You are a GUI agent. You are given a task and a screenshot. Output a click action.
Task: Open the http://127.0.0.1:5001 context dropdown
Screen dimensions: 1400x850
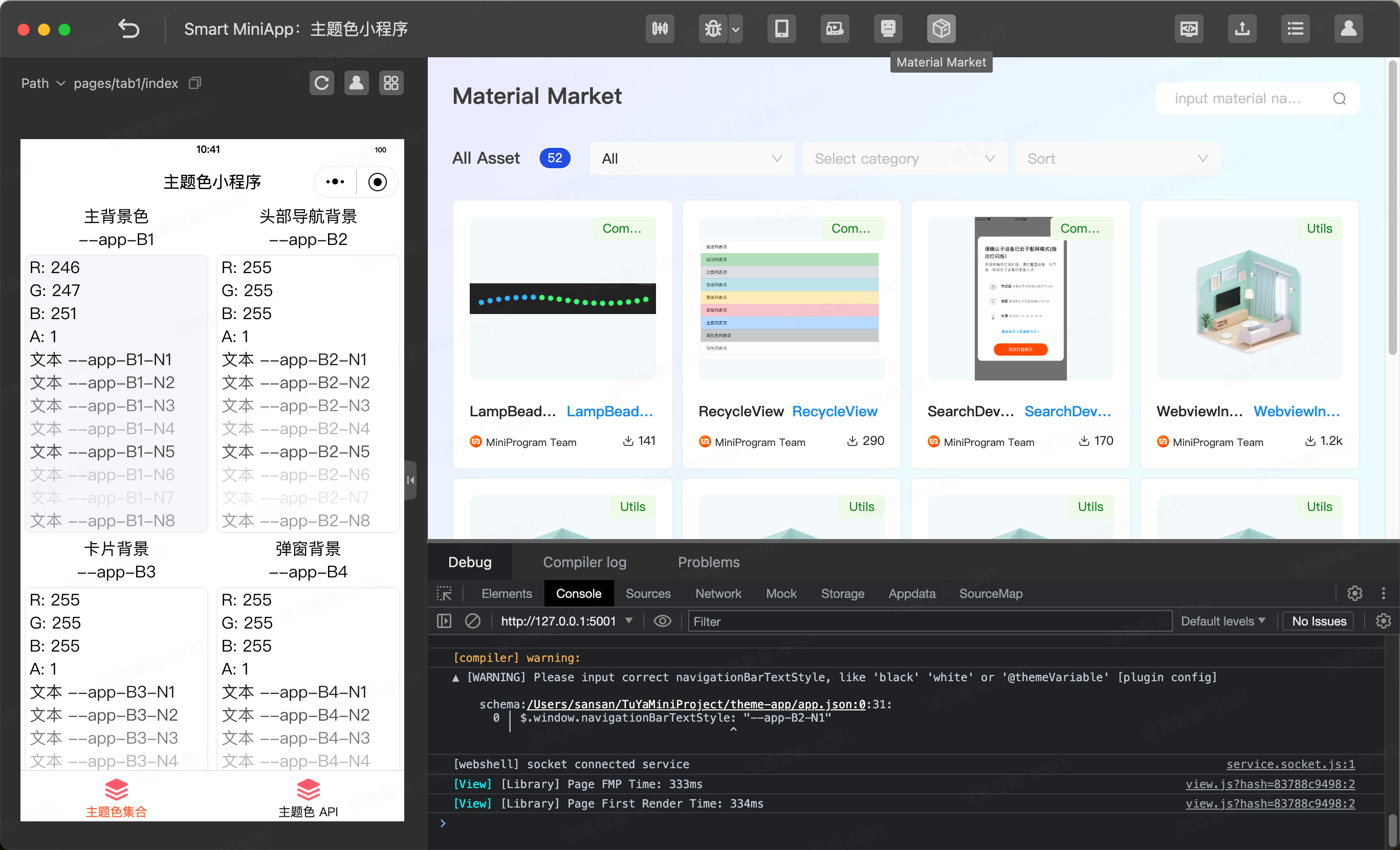click(x=566, y=621)
